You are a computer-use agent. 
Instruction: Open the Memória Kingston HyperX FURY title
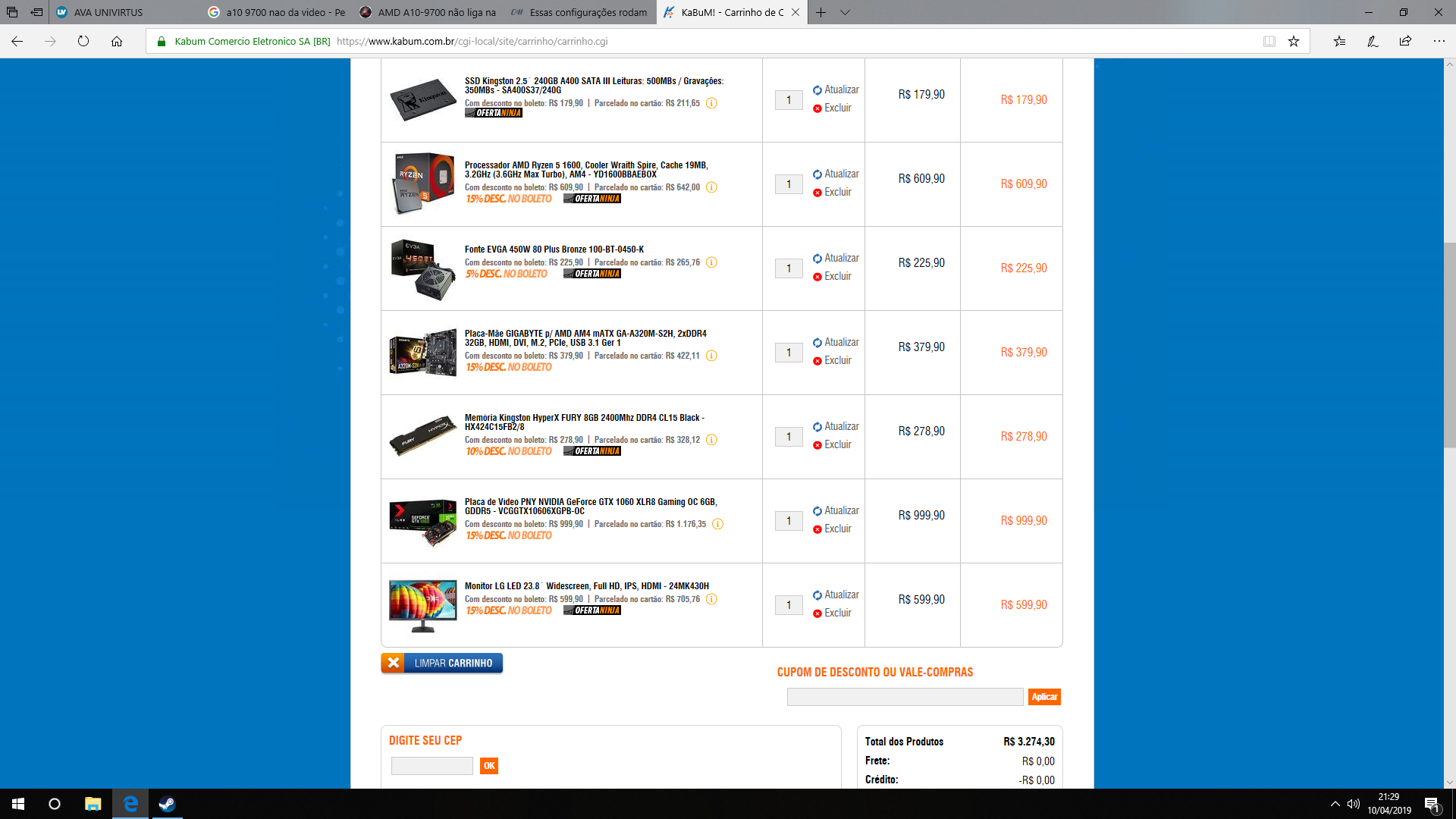pyautogui.click(x=585, y=422)
